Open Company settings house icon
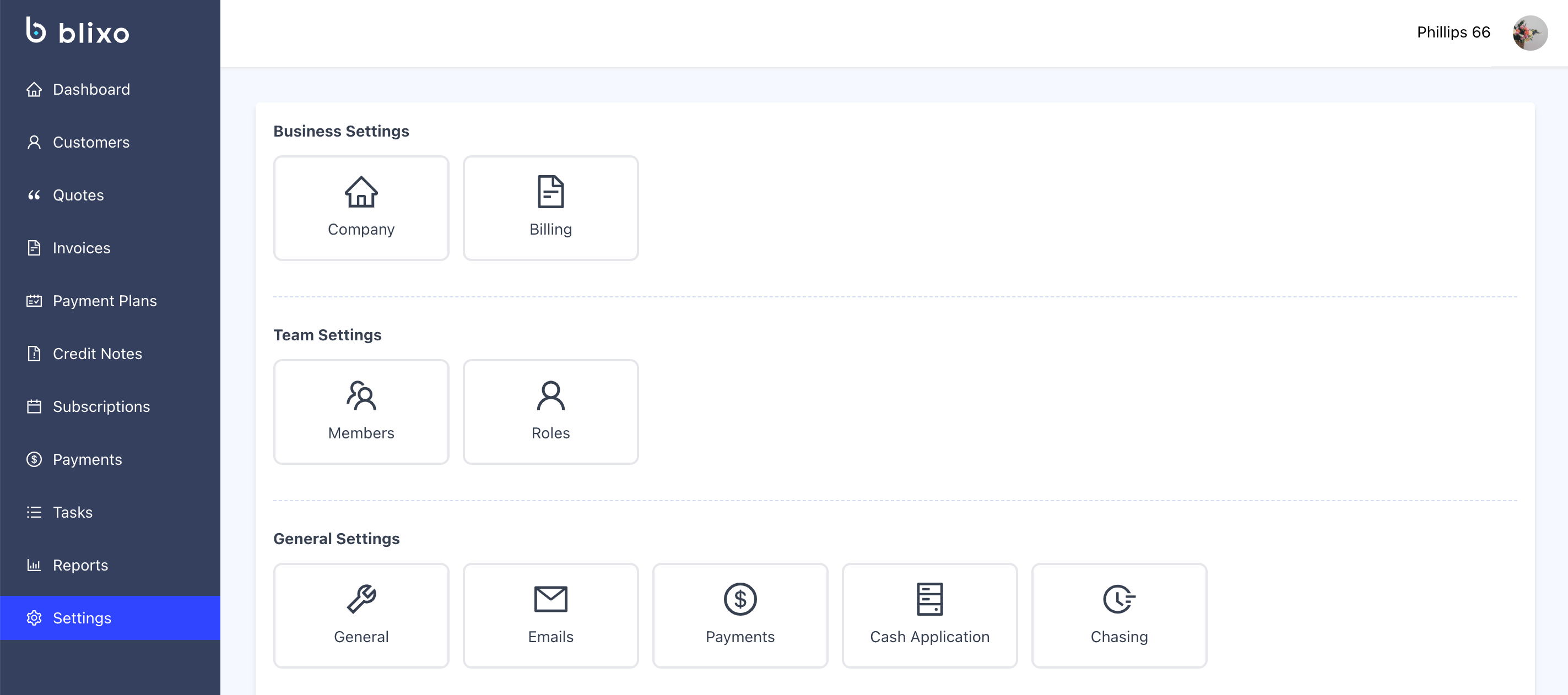 [361, 192]
